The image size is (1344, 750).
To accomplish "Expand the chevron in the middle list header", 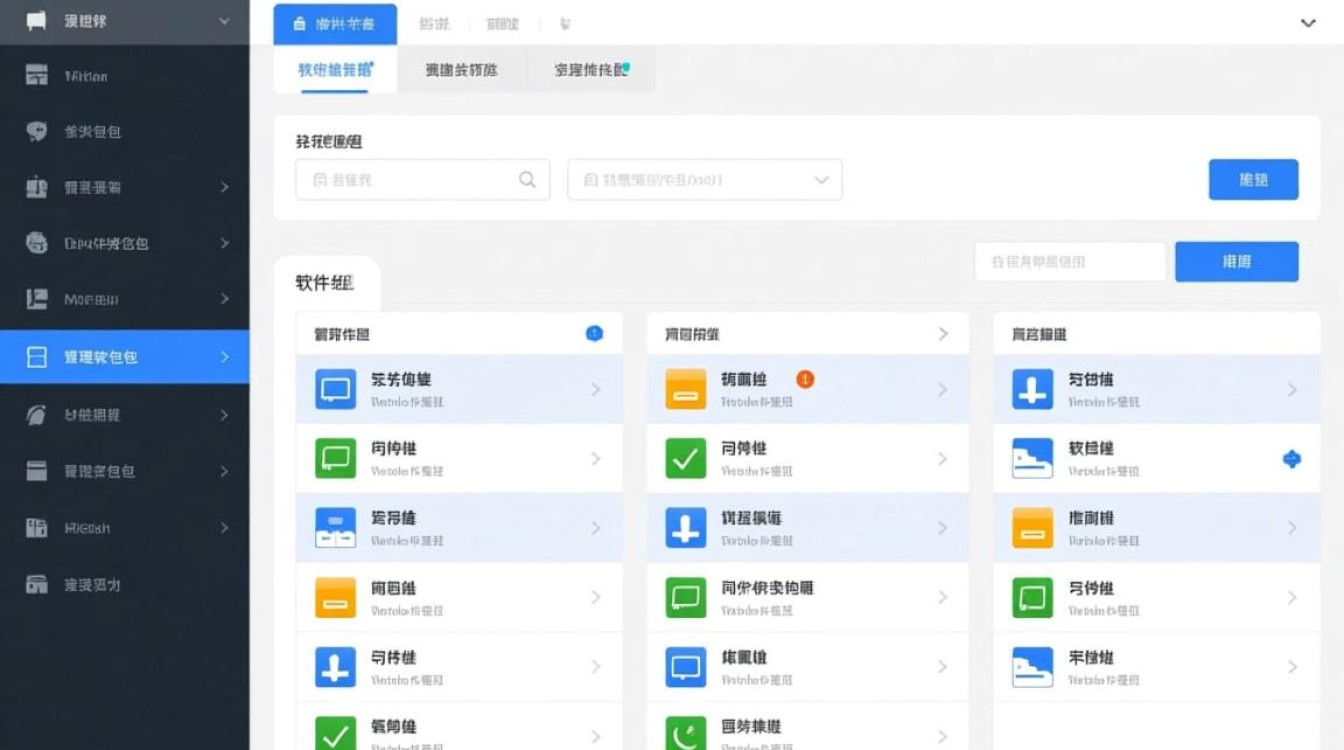I will click(942, 334).
